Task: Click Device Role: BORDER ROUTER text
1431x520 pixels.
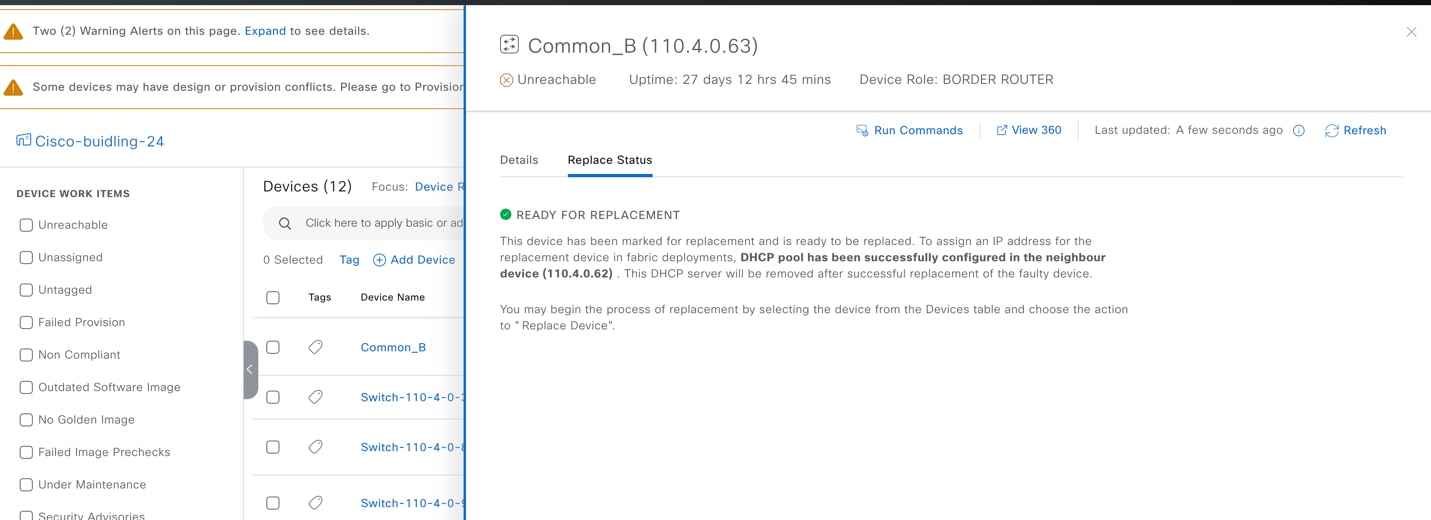Action: pyautogui.click(x=956, y=80)
